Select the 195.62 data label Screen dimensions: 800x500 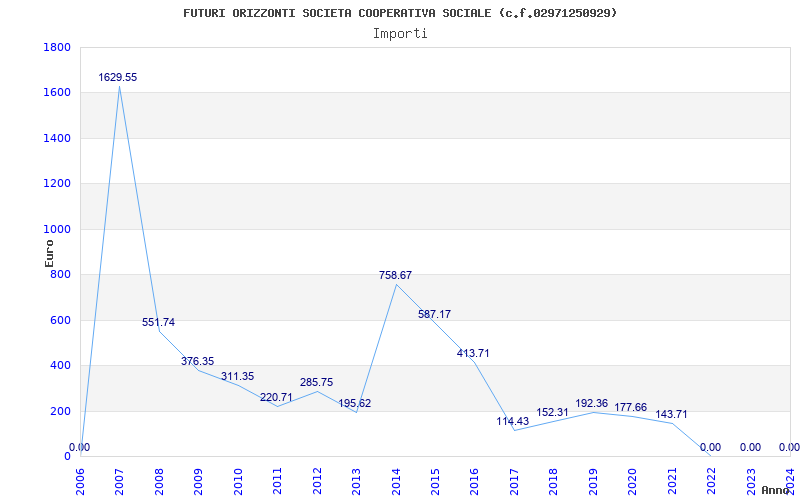pyautogui.click(x=355, y=404)
